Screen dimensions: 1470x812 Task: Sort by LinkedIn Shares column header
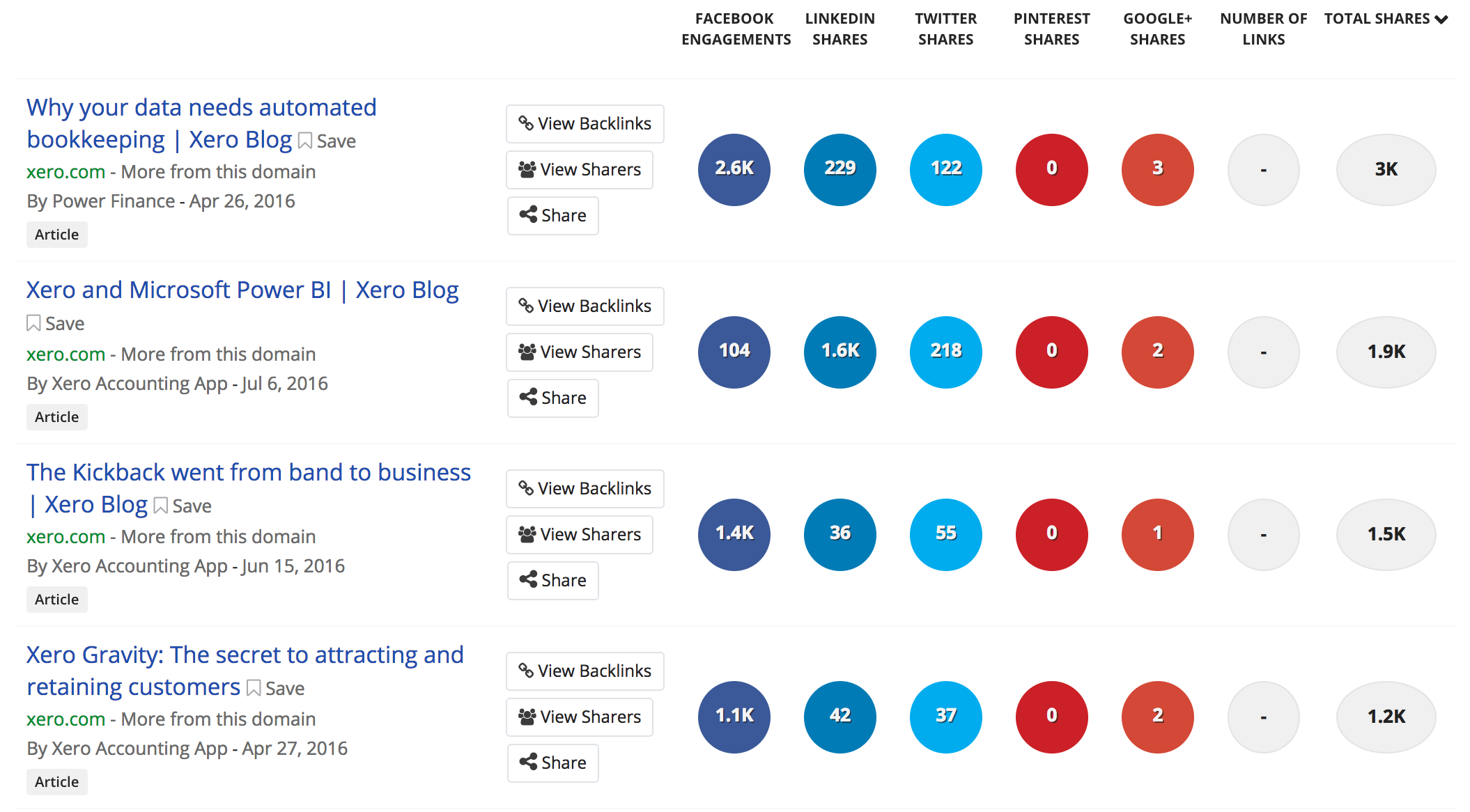coord(840,29)
